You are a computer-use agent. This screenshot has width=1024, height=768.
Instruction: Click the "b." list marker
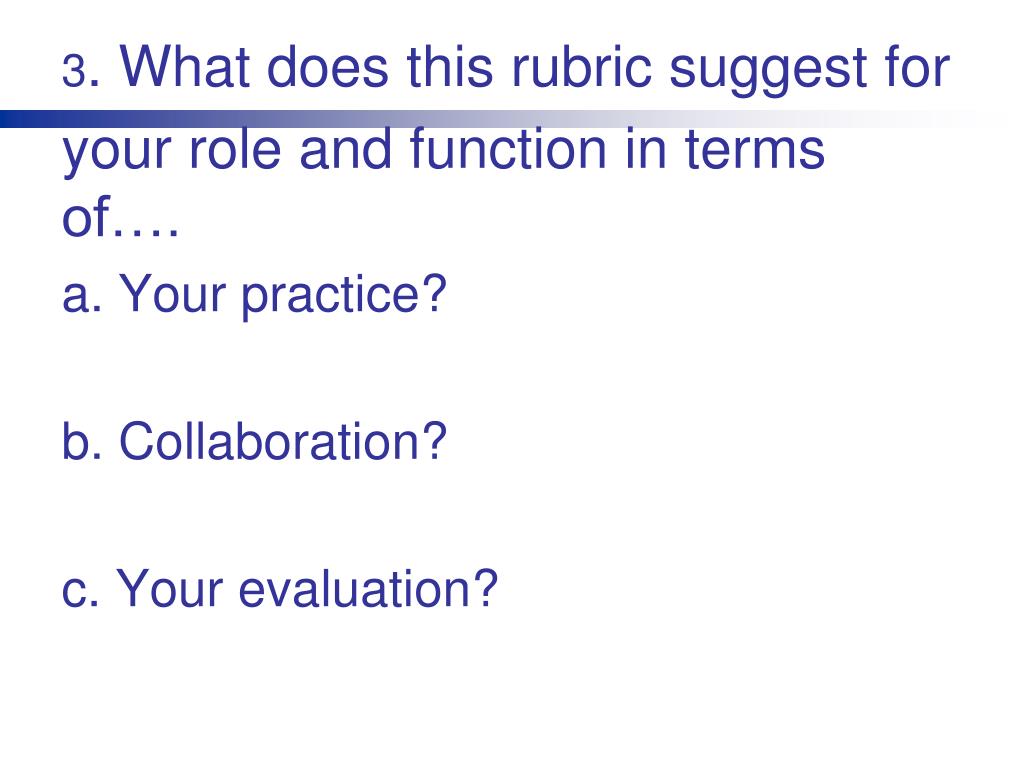point(82,441)
